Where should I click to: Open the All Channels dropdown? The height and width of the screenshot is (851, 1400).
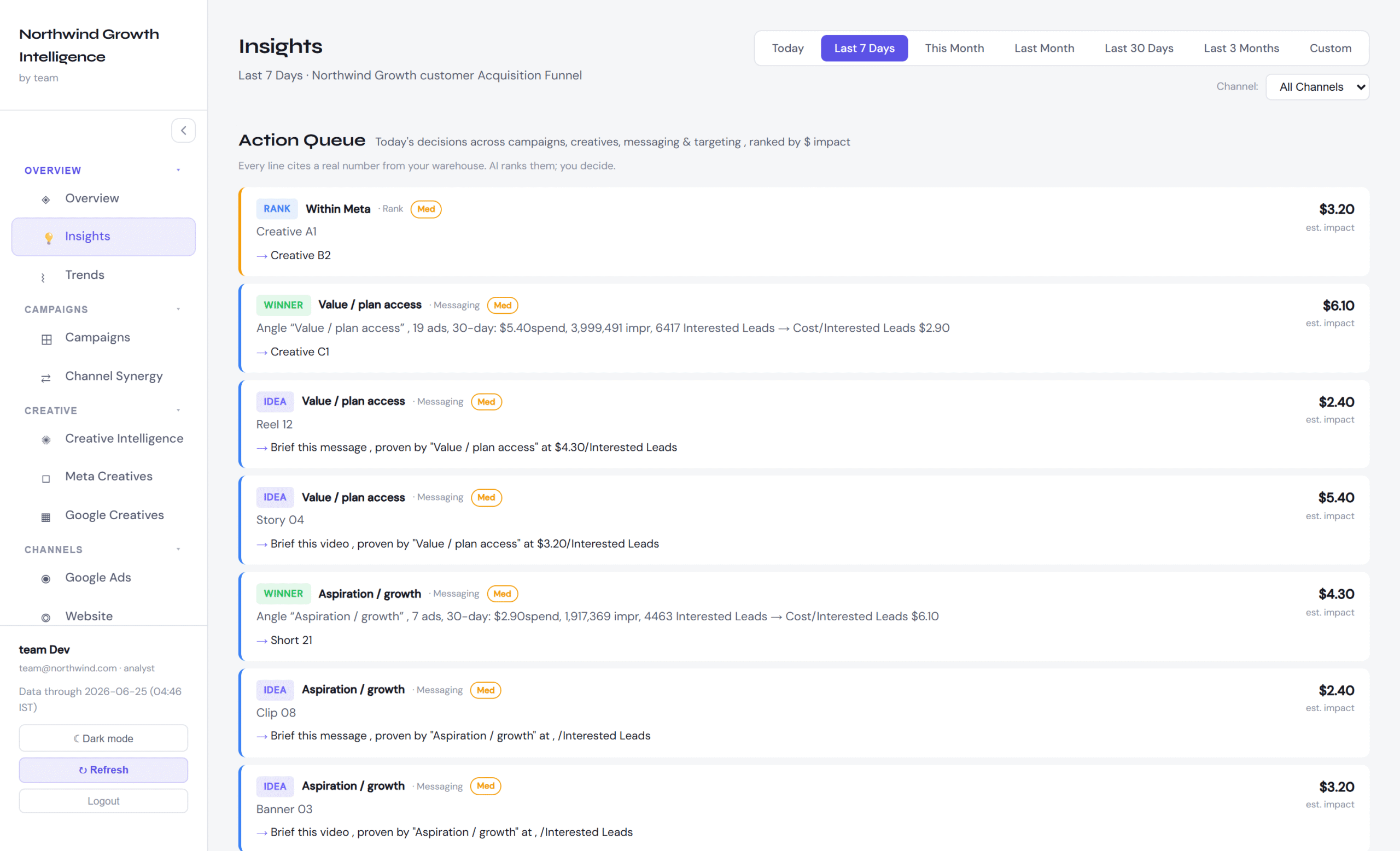[1317, 87]
